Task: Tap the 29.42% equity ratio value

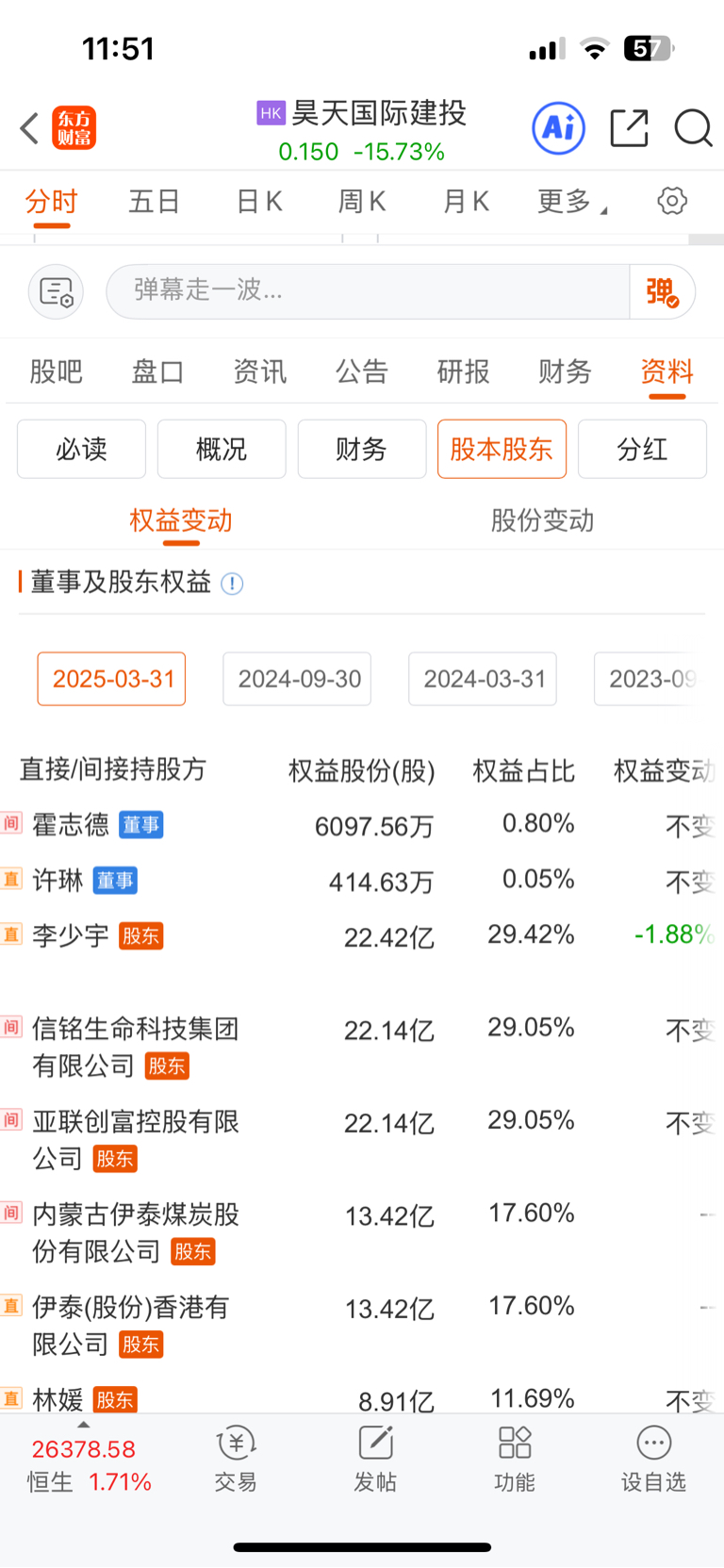Action: 531,934
